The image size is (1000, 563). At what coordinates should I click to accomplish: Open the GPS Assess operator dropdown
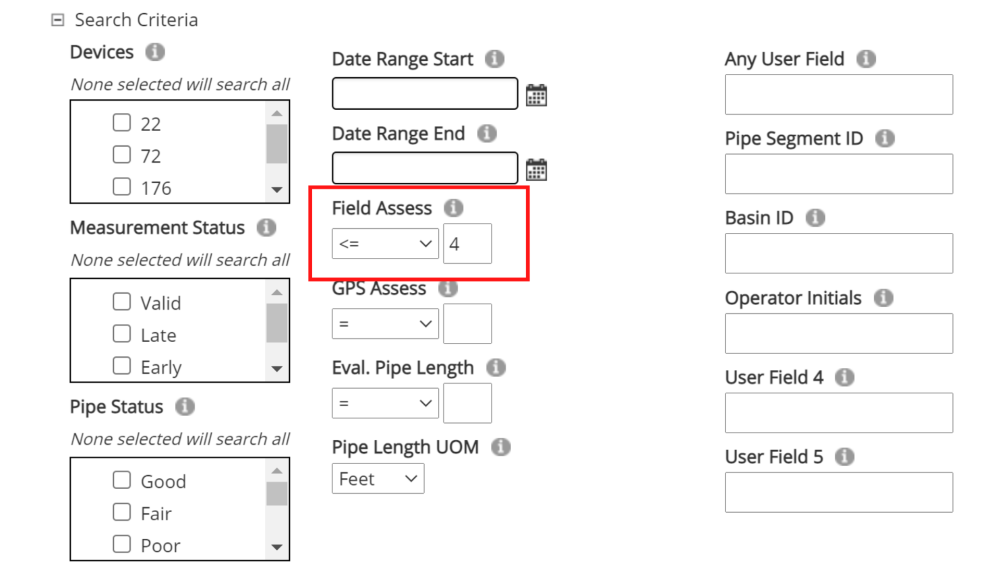click(x=385, y=323)
